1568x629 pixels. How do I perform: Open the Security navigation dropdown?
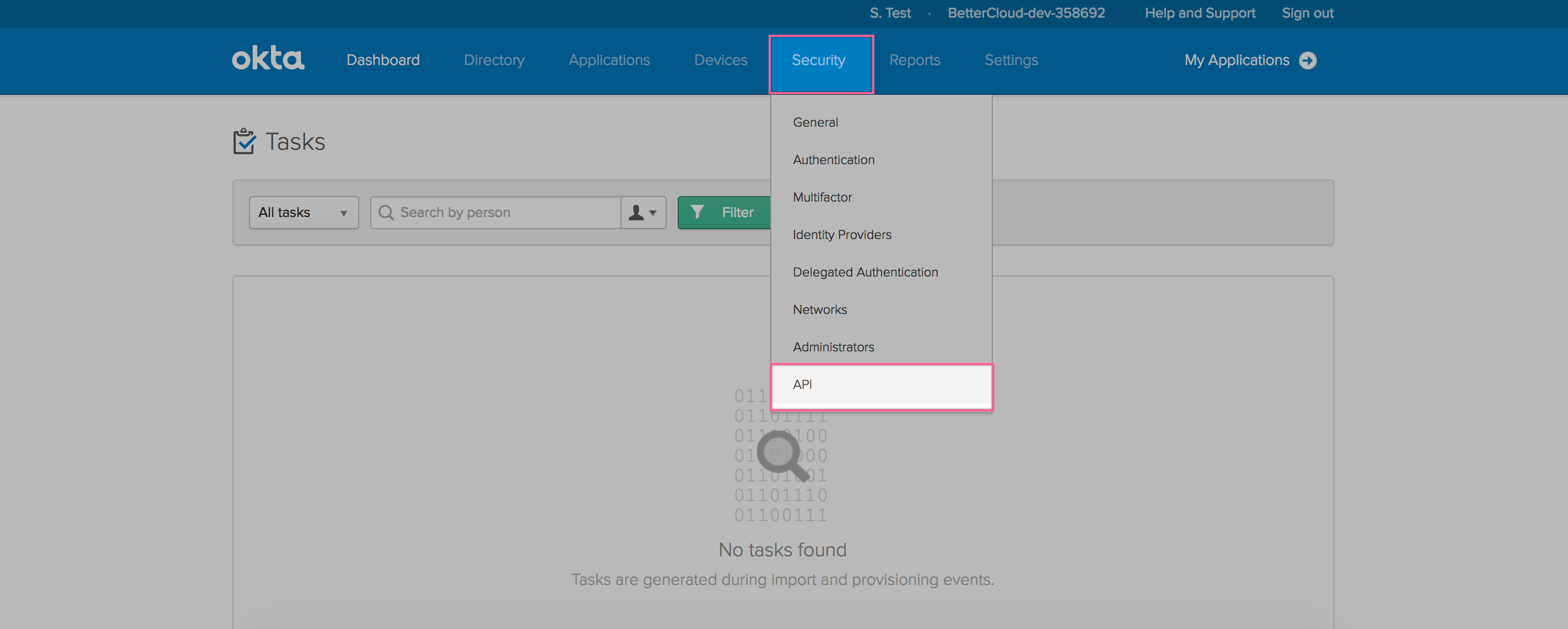click(819, 59)
